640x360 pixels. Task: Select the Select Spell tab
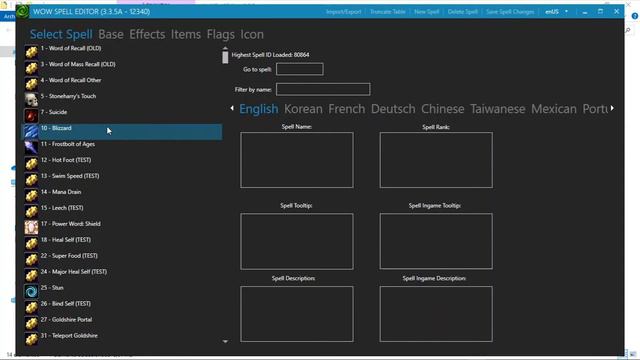pos(61,34)
